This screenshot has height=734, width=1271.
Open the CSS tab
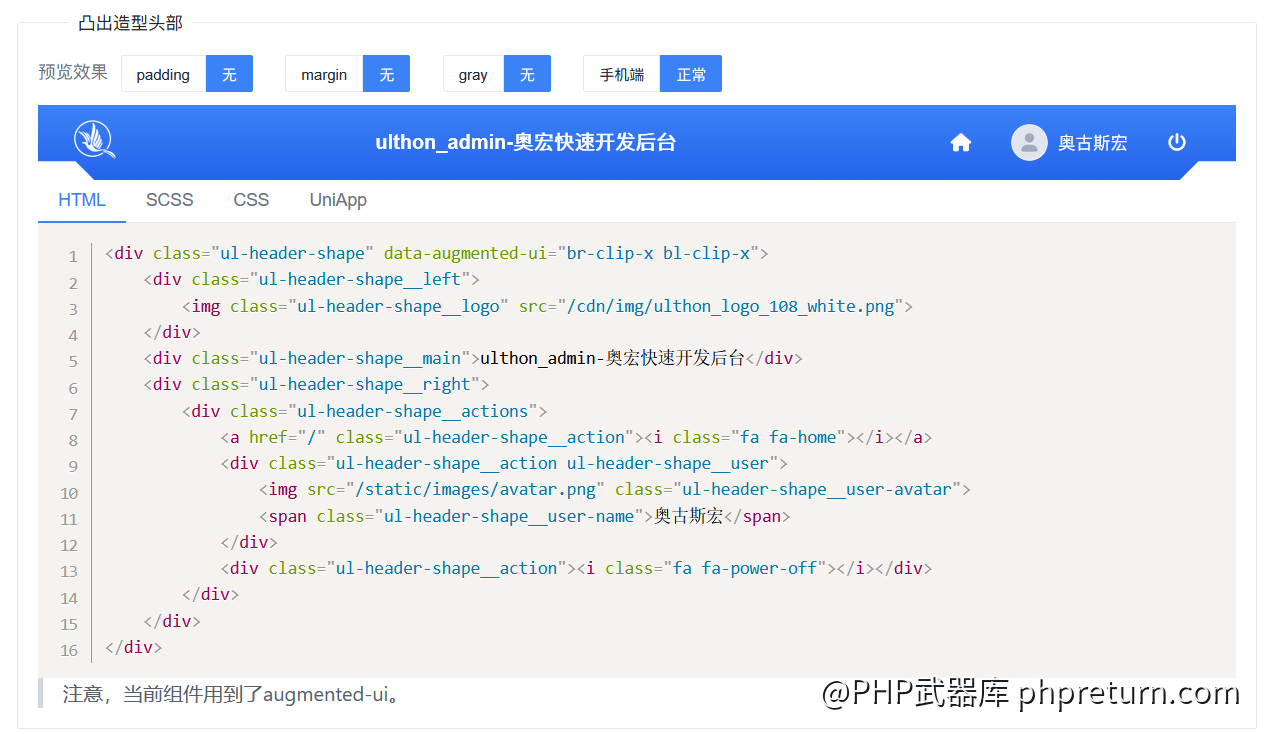pyautogui.click(x=251, y=200)
